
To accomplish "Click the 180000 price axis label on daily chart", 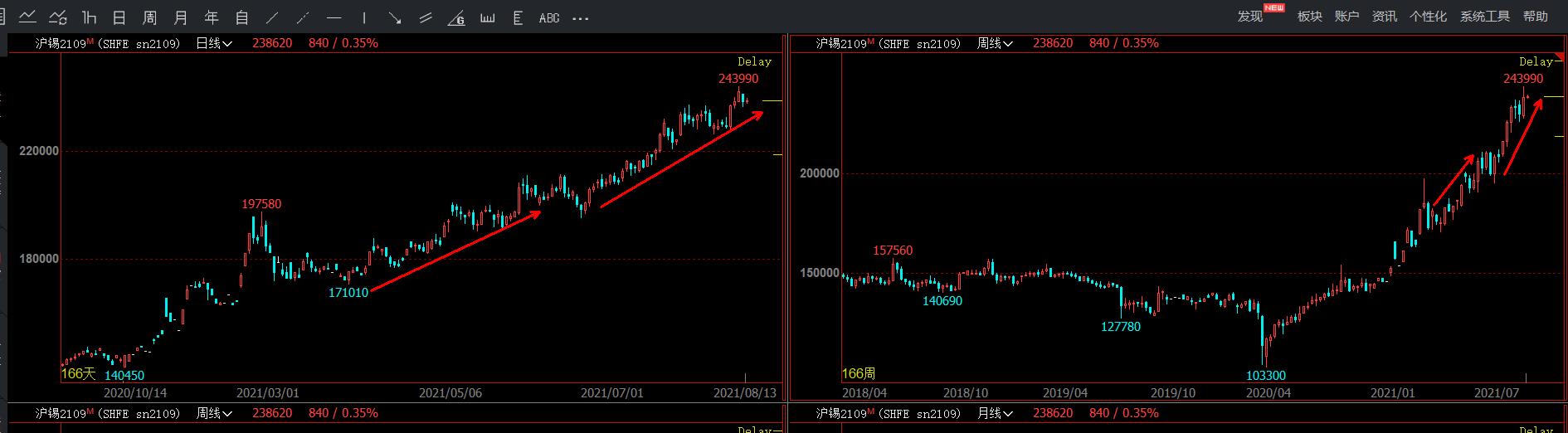I will [39, 259].
